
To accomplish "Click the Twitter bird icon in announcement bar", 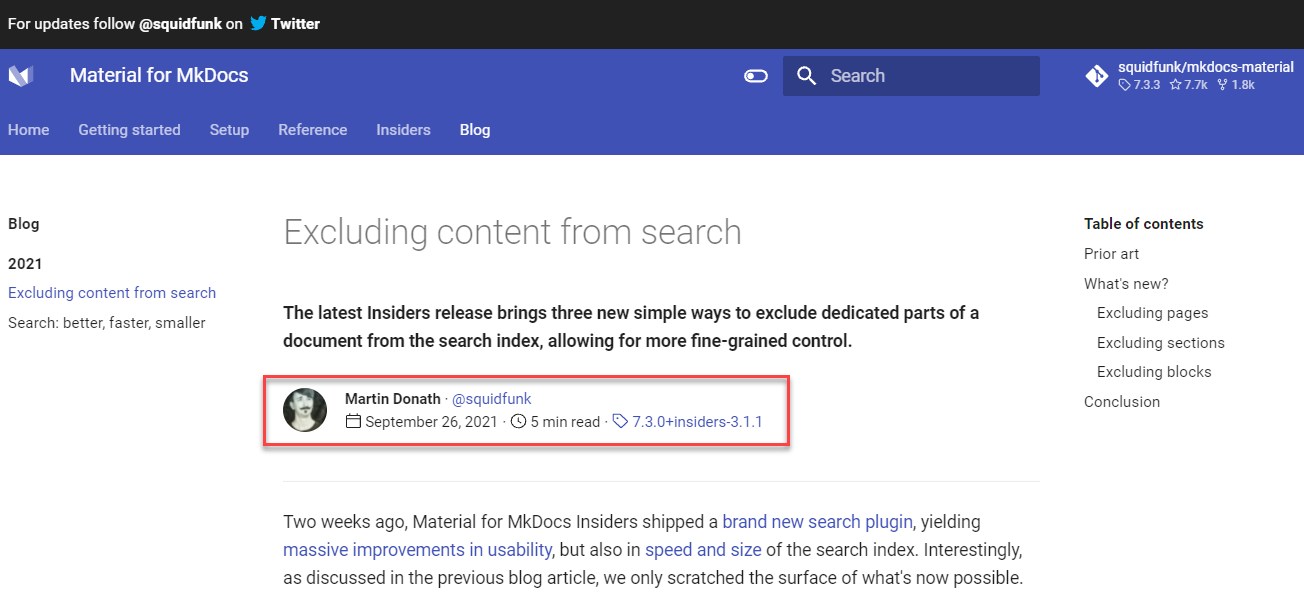I will click(x=258, y=23).
